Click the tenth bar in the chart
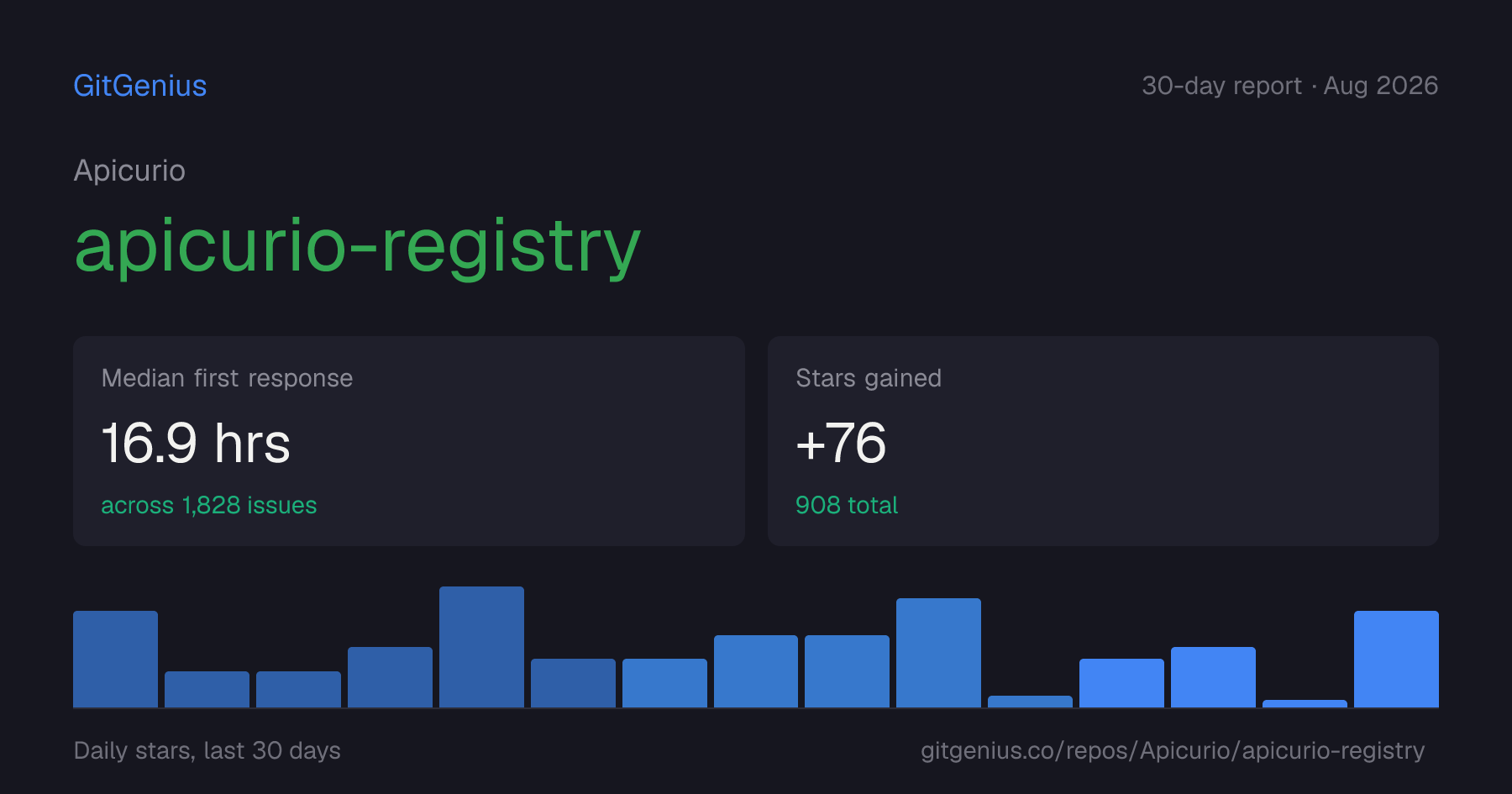The width and height of the screenshot is (1512, 794). point(938,653)
